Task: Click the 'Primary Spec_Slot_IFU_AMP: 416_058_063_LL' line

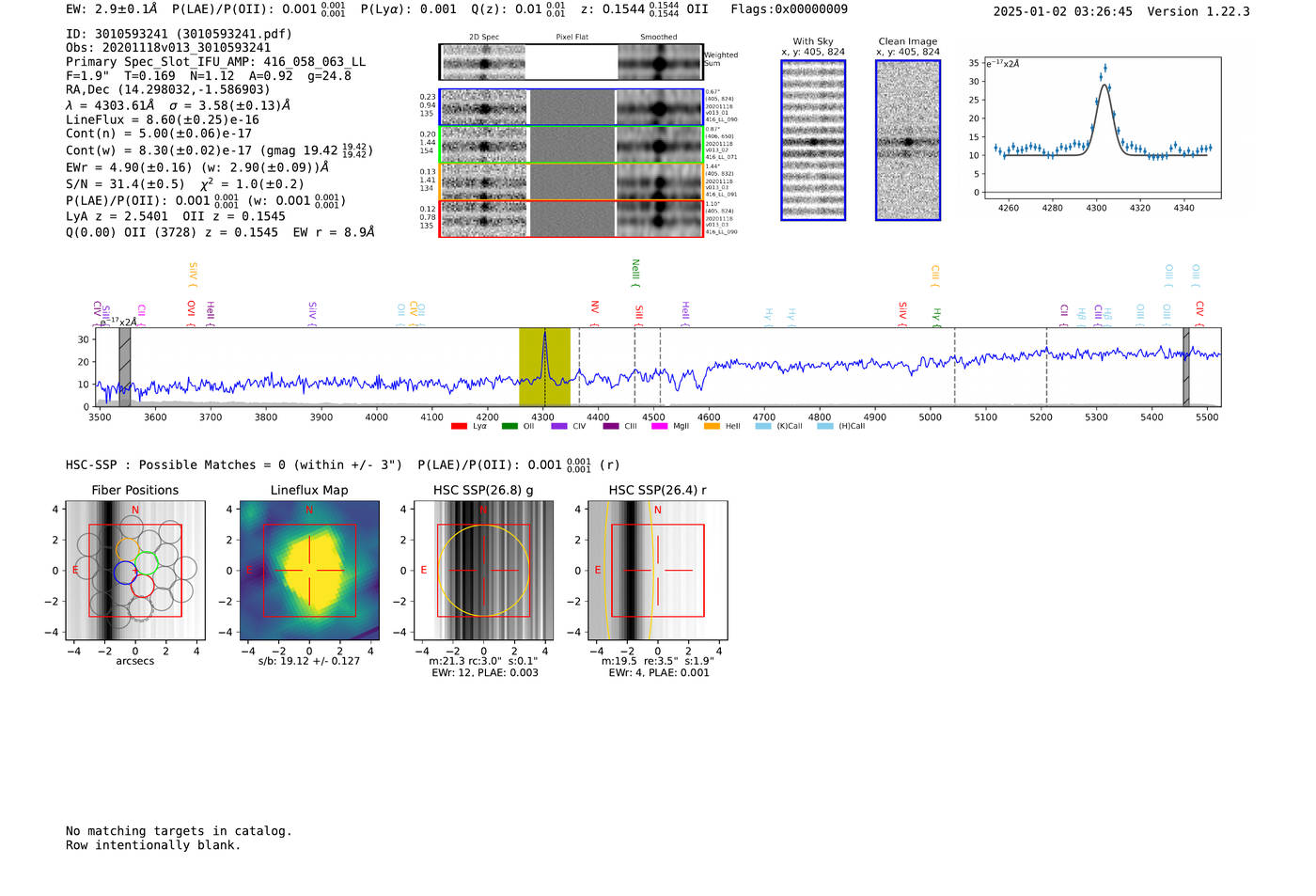Action: [215, 62]
